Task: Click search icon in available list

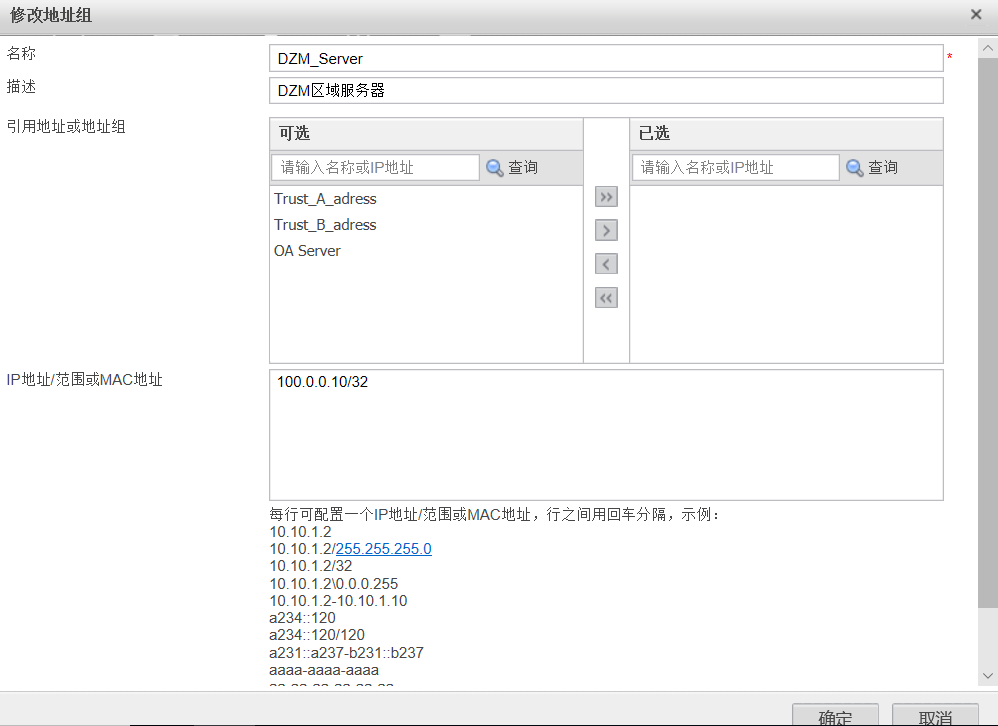Action: tap(495, 168)
